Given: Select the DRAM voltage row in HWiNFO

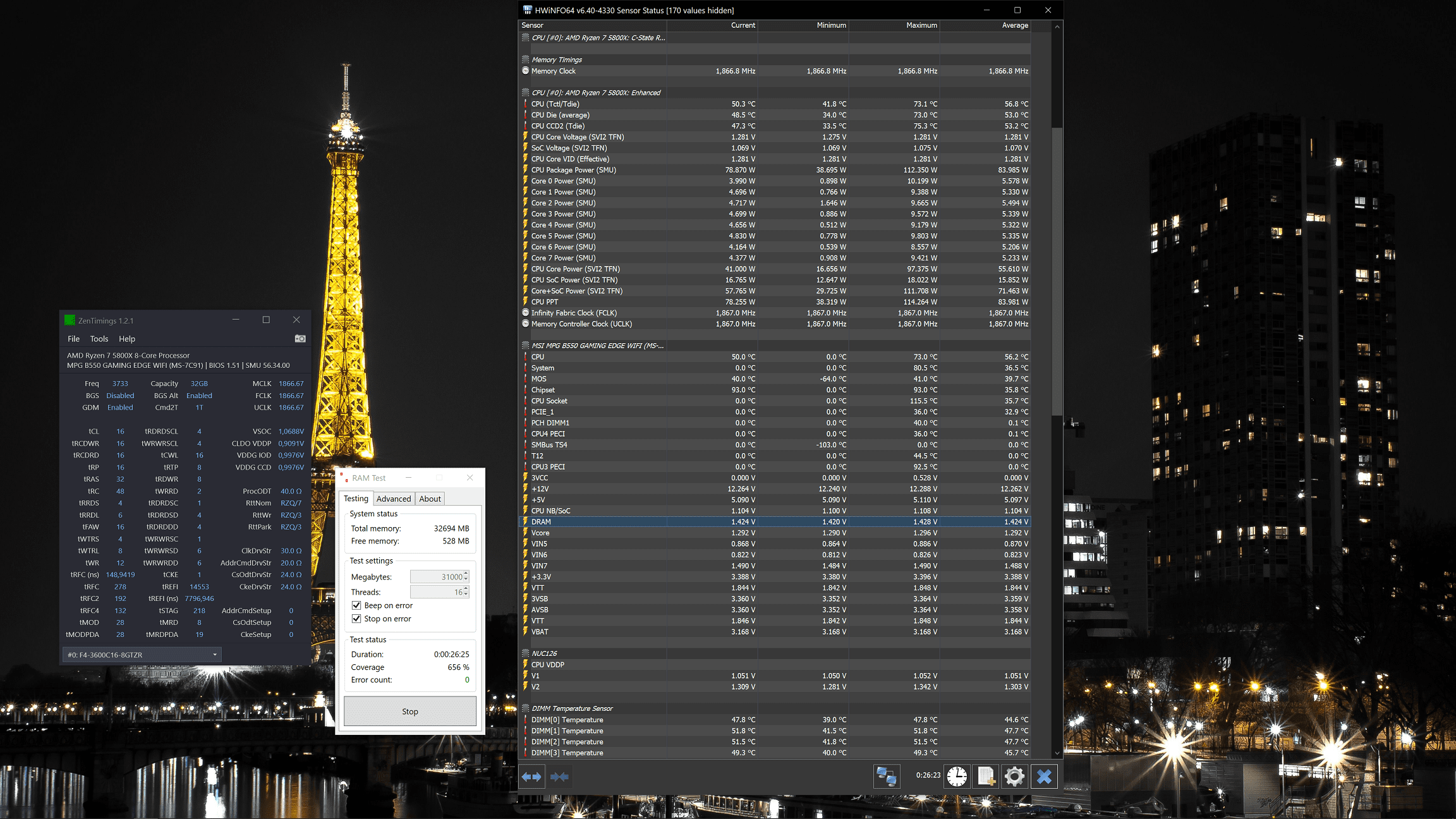Looking at the screenshot, I should pyautogui.click(x=775, y=522).
